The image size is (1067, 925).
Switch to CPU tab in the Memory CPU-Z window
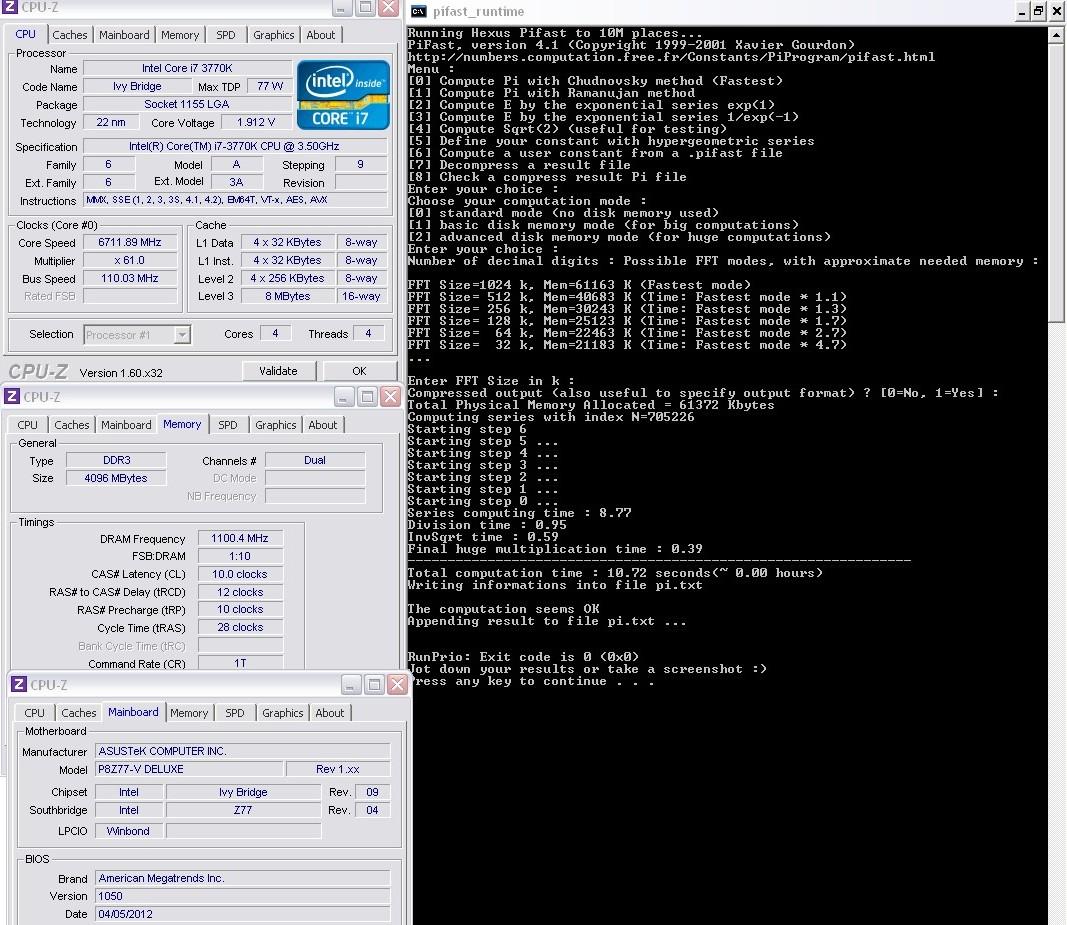tap(27, 425)
